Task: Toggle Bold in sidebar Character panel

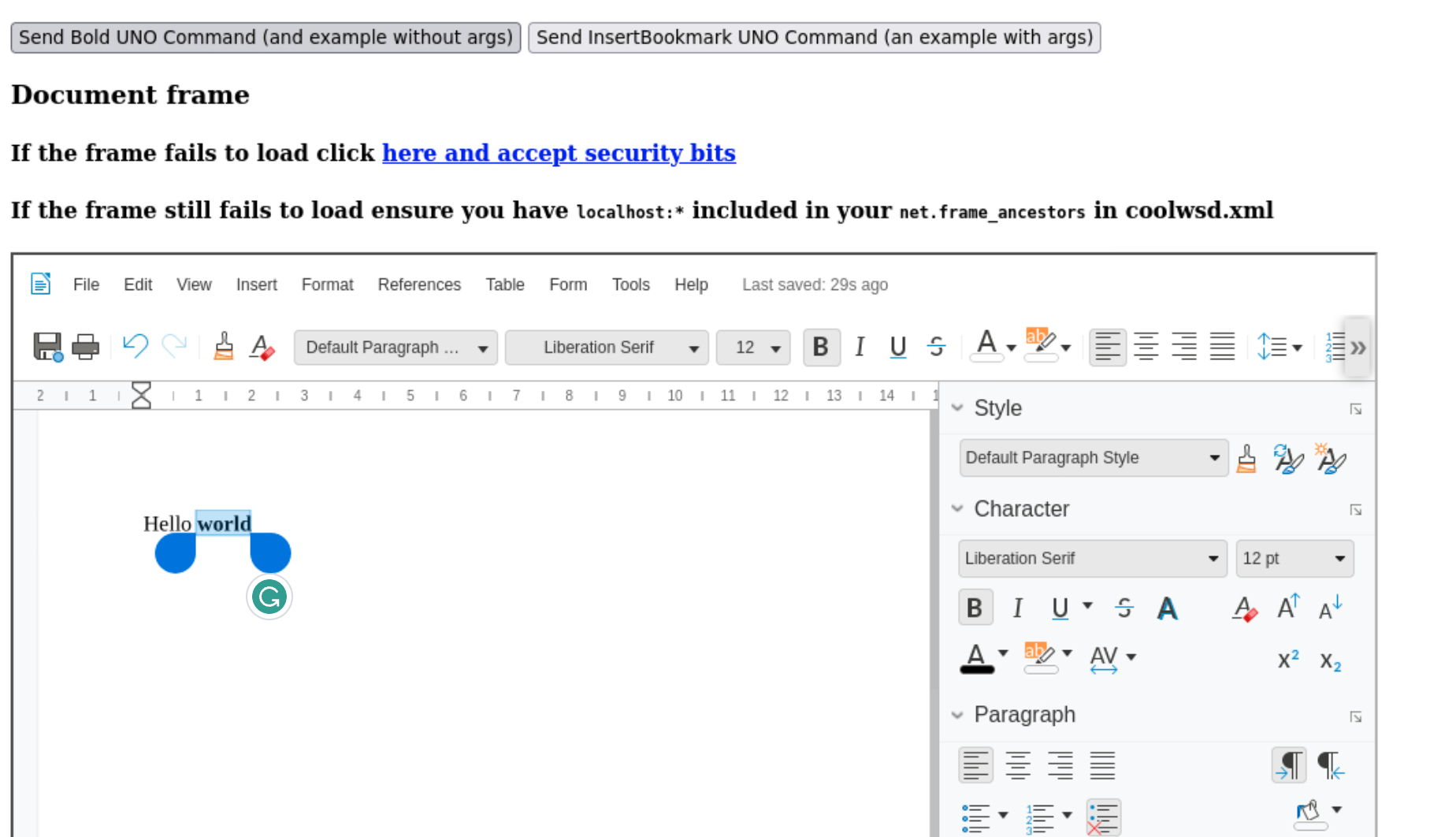Action: (x=975, y=608)
